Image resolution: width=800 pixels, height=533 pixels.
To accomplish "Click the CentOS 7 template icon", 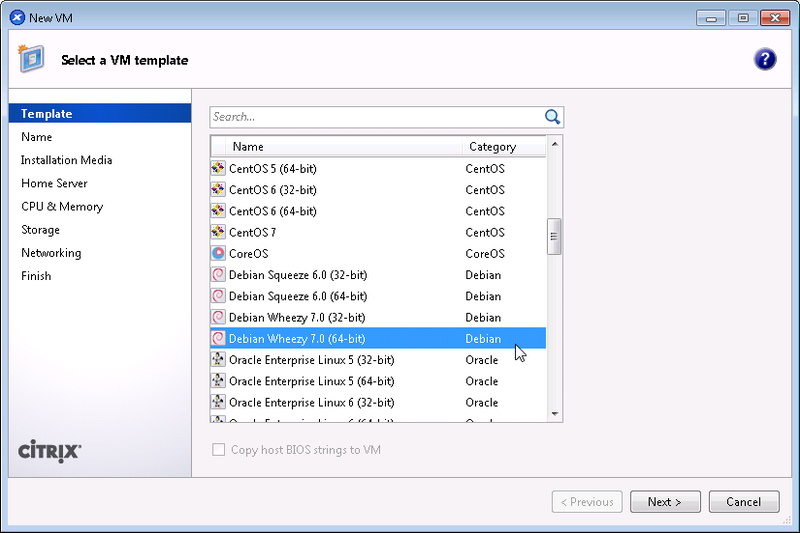I will [x=218, y=232].
